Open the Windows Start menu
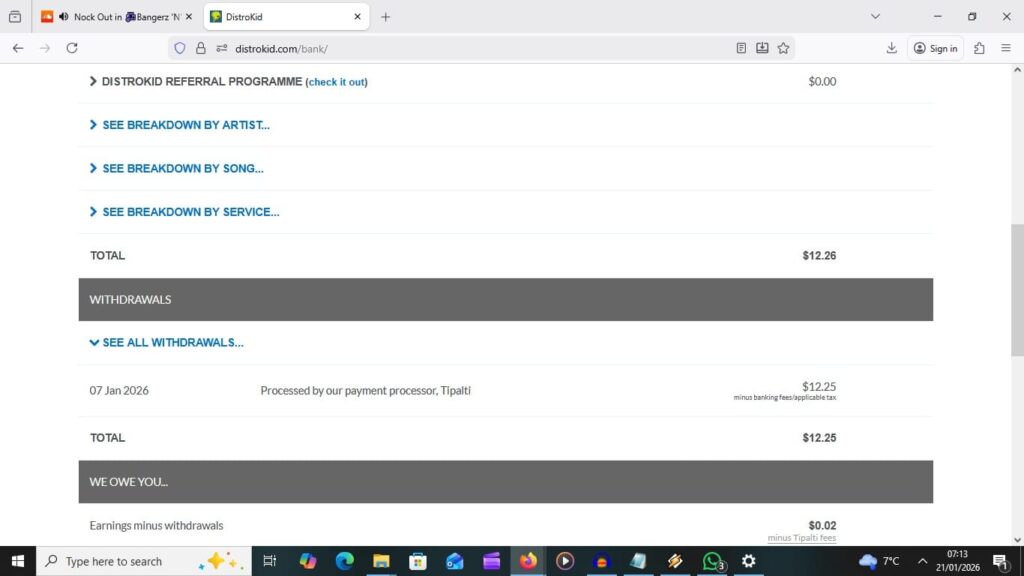Viewport: 1024px width, 576px height. click(x=18, y=561)
